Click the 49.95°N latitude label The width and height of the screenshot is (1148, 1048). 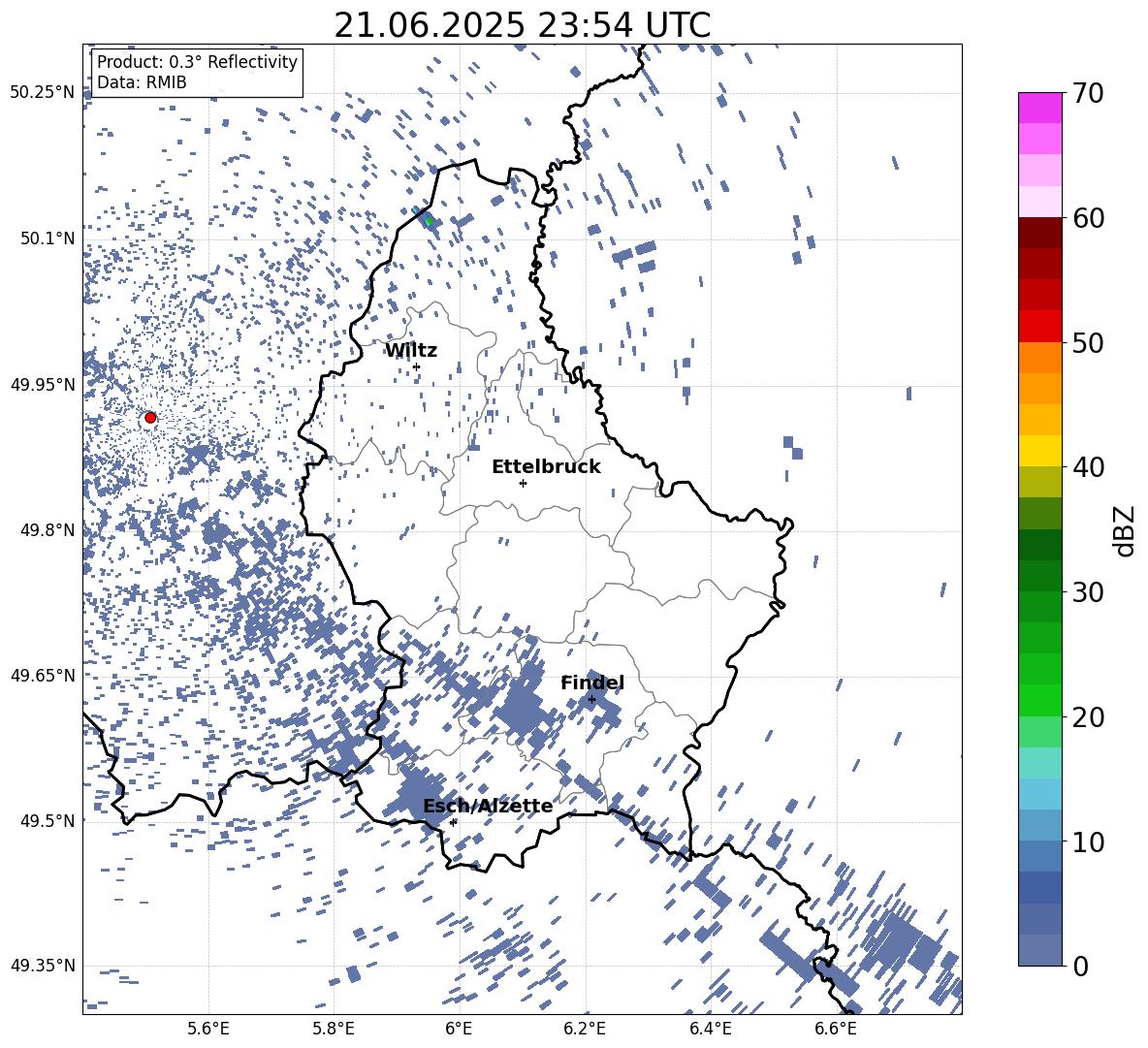click(43, 385)
